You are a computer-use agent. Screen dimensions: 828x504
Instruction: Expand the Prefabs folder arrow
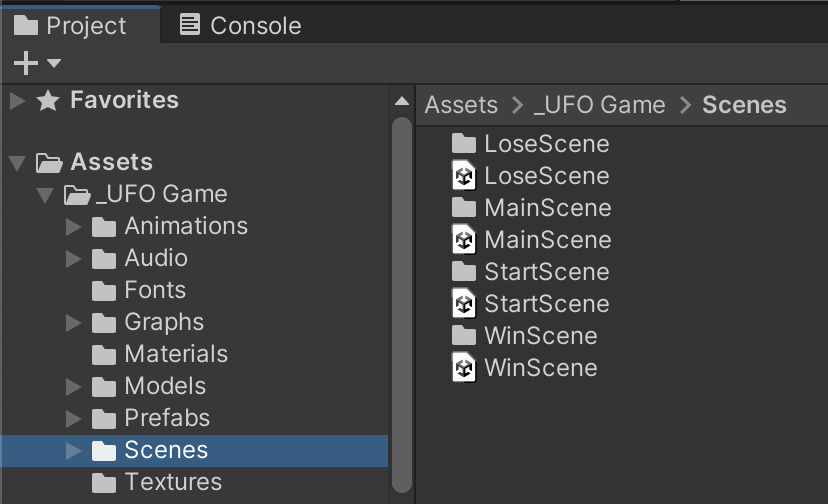(73, 418)
